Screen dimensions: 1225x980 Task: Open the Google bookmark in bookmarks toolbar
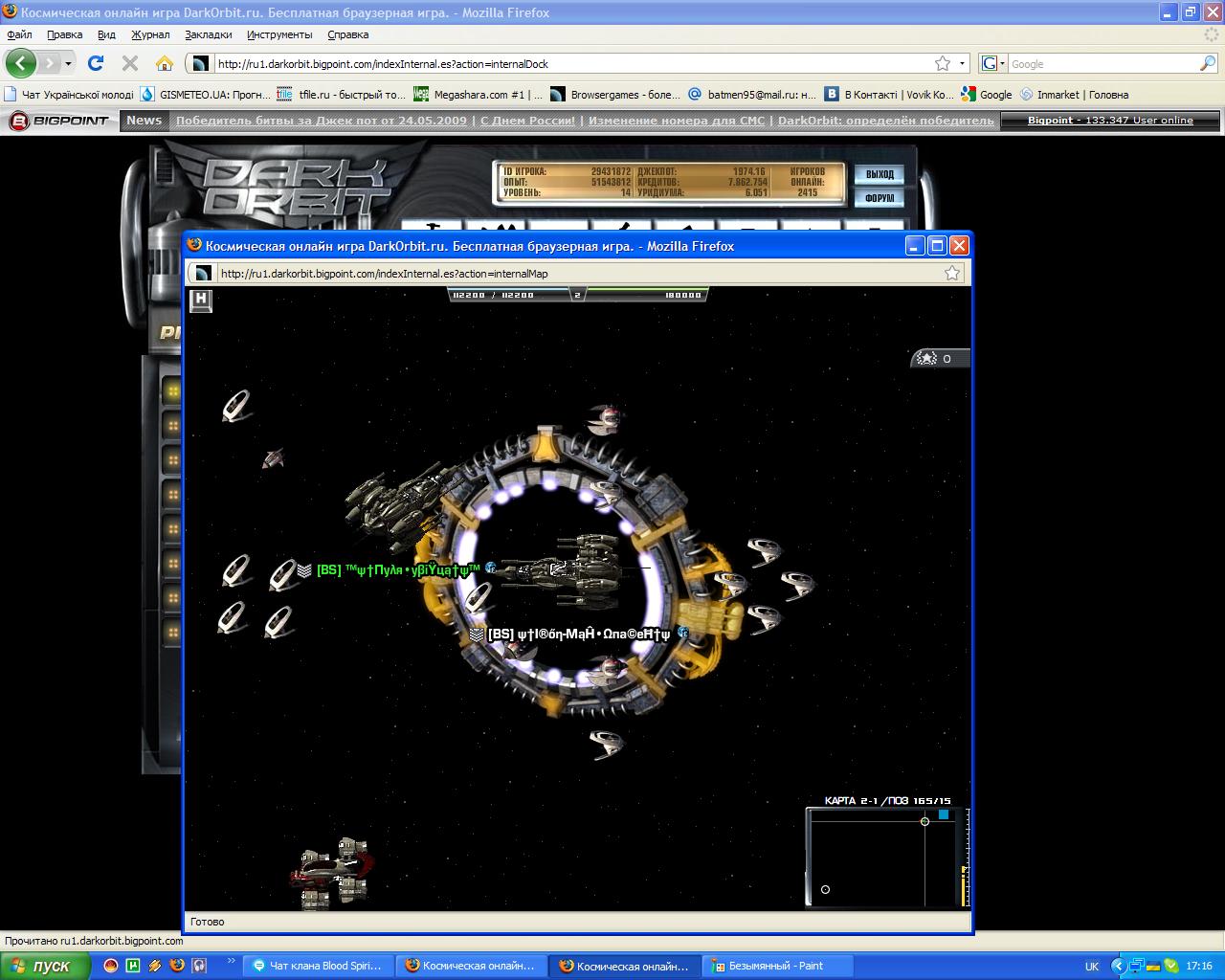tap(987, 95)
